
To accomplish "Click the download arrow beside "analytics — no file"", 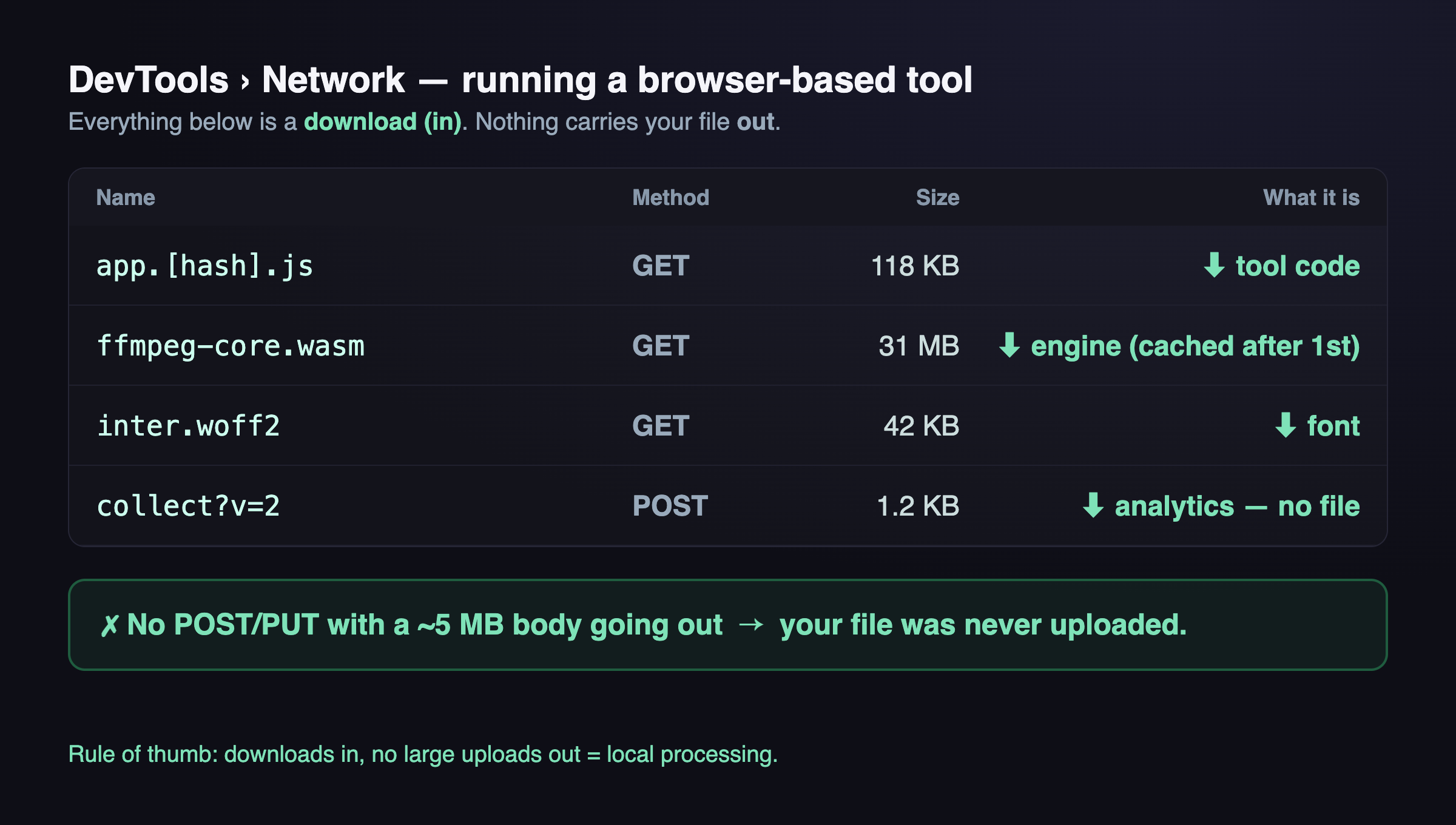I will [x=1093, y=505].
